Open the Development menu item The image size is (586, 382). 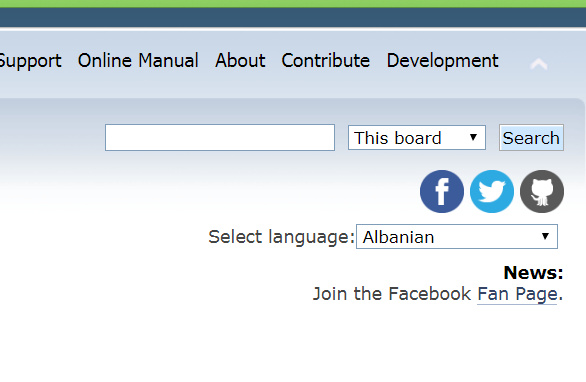click(x=442, y=61)
